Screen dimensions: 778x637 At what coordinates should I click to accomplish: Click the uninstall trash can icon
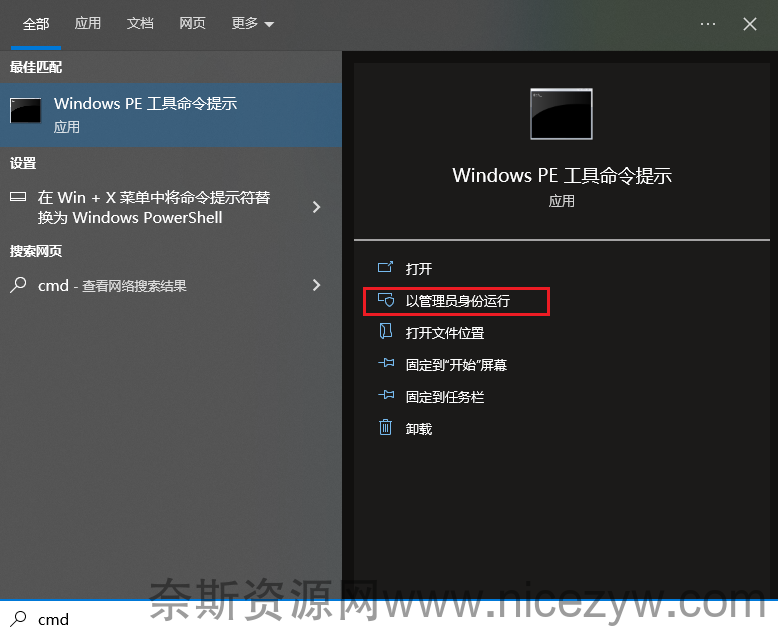[x=386, y=427]
